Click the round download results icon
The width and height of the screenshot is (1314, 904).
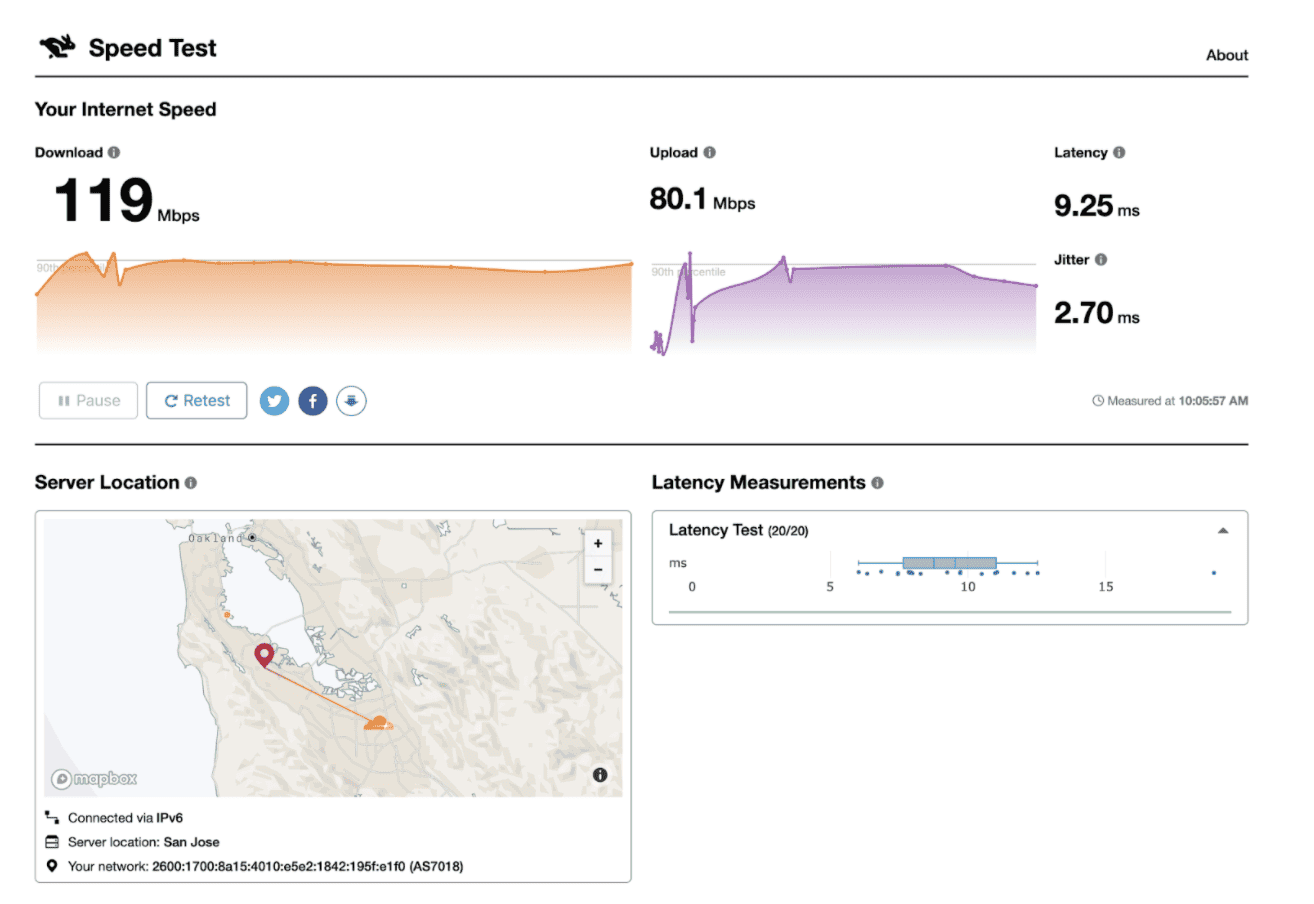click(x=351, y=401)
